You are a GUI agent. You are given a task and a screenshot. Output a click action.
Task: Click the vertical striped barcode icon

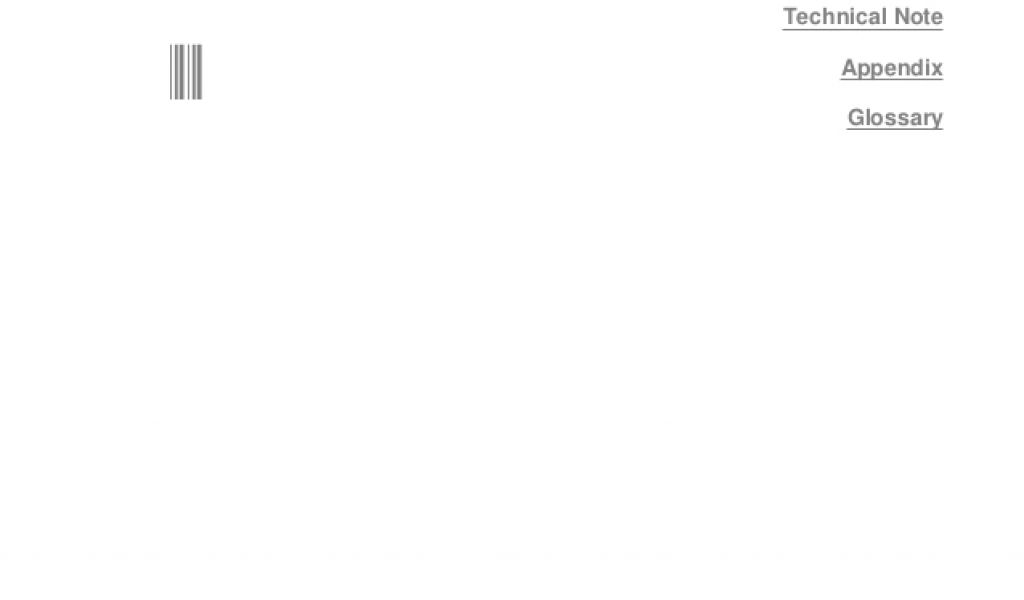pyautogui.click(x=186, y=72)
